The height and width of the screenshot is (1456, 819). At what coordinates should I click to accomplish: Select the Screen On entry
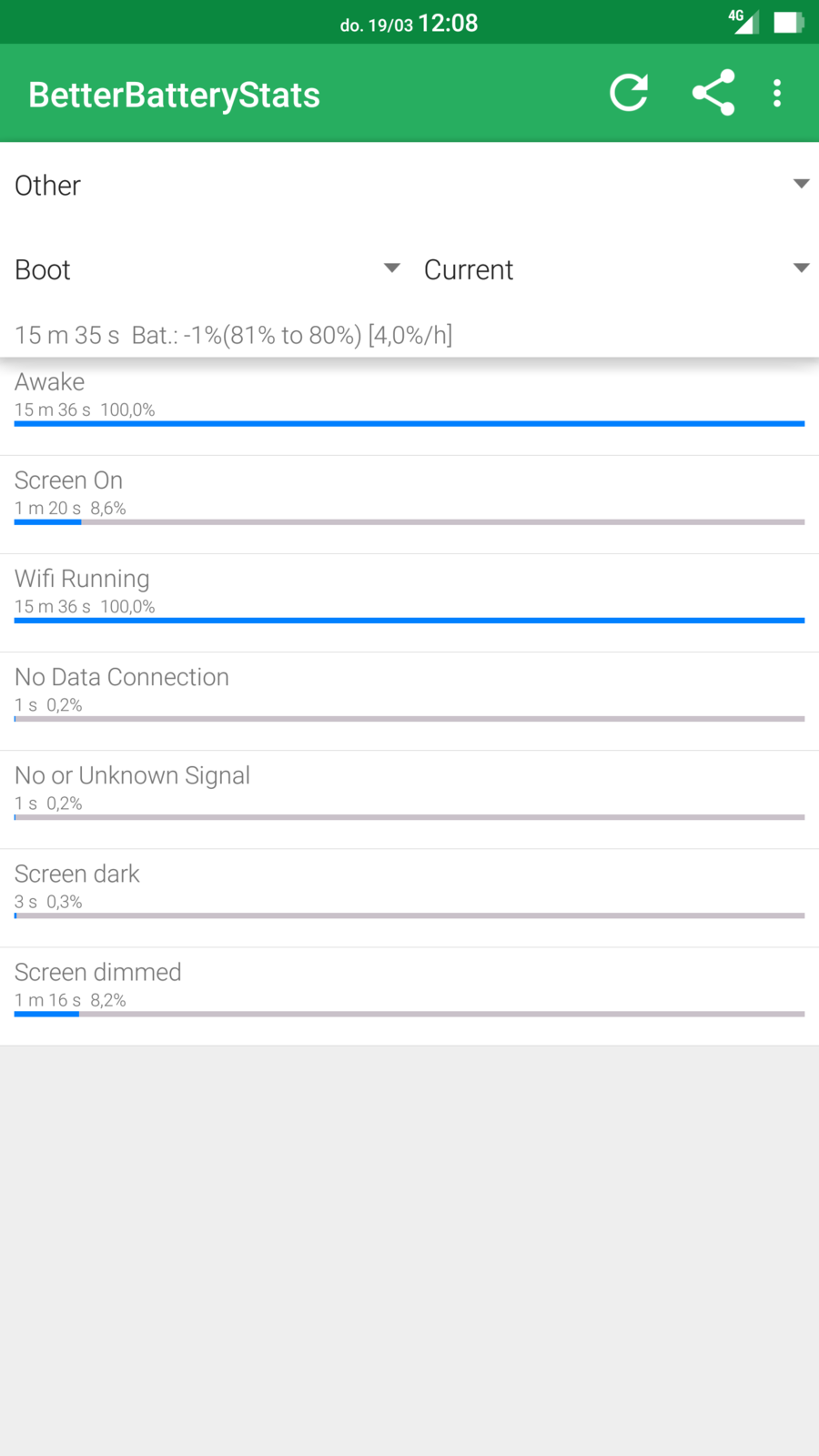click(x=409, y=492)
